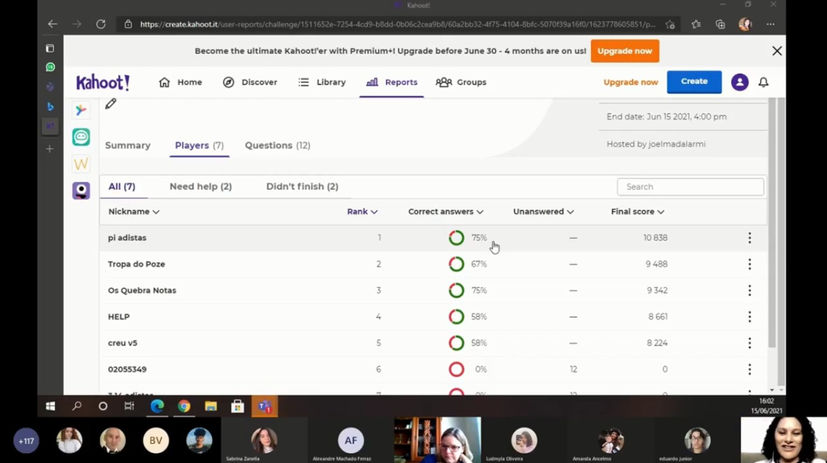The image size is (827, 463).
Task: Open options menu for 02055349
Action: tap(749, 370)
